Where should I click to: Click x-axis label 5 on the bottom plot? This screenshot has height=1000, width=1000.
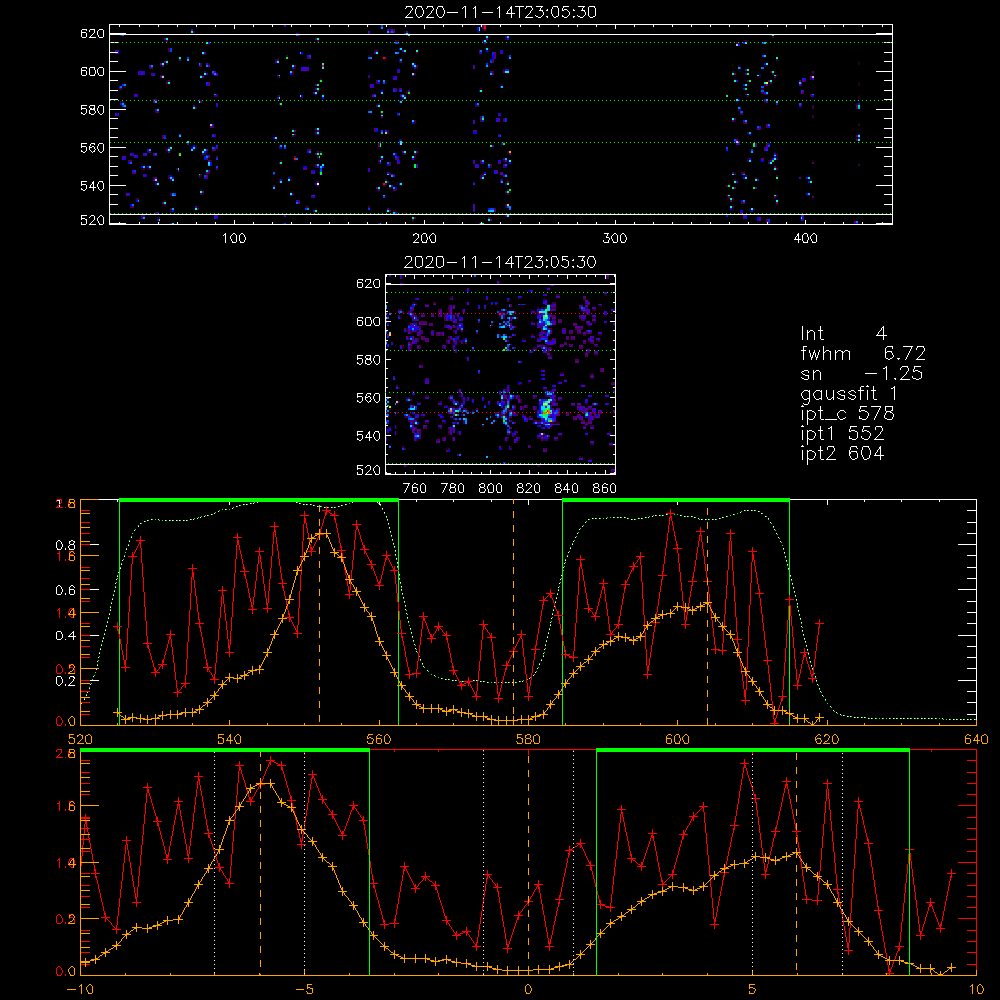pos(753,990)
